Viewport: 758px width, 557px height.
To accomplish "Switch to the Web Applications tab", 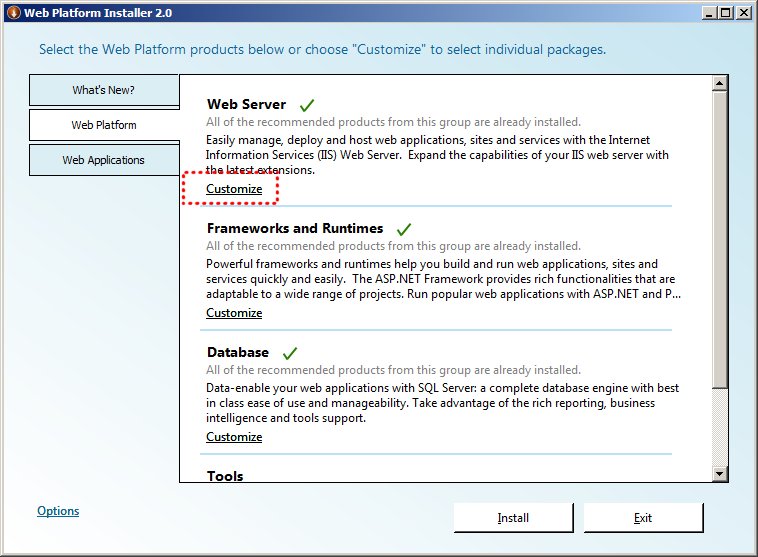I will coord(104,160).
